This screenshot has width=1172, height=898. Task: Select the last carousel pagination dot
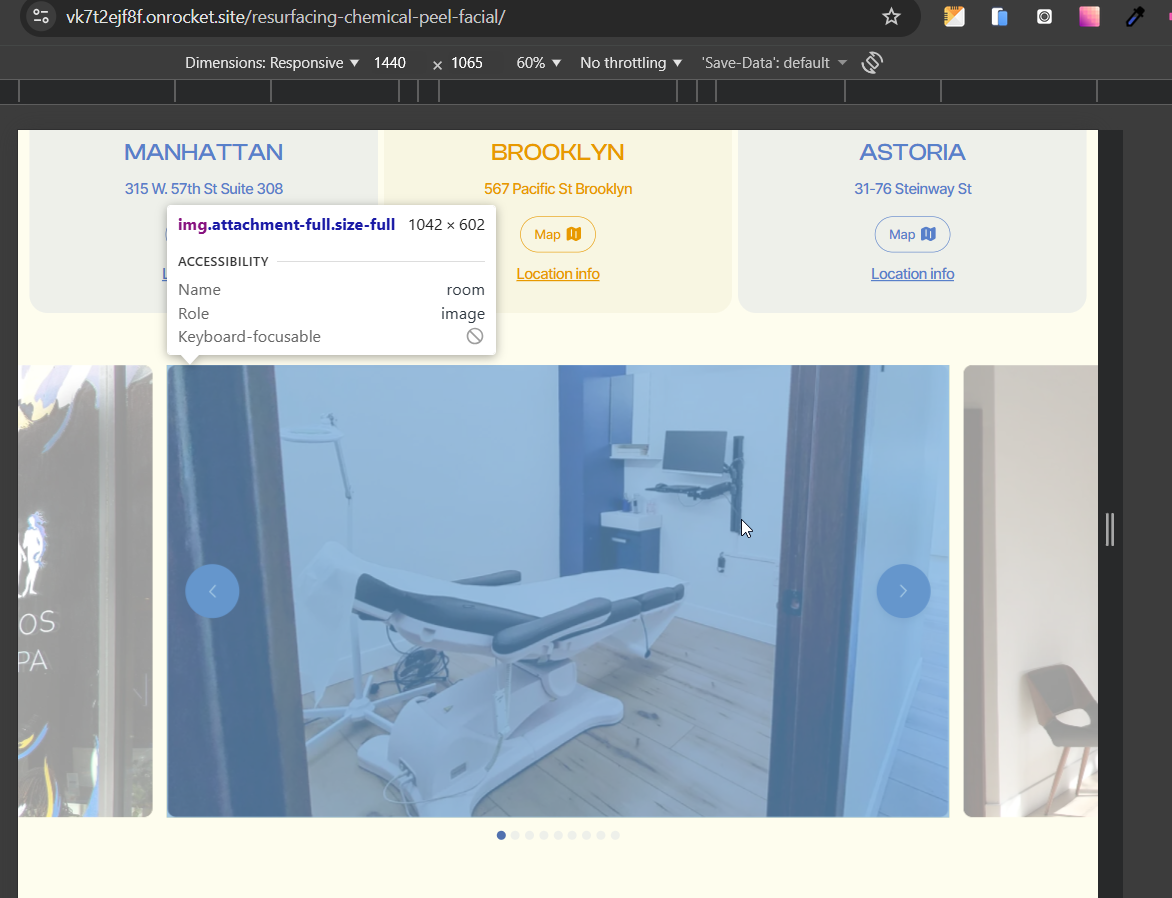point(615,835)
